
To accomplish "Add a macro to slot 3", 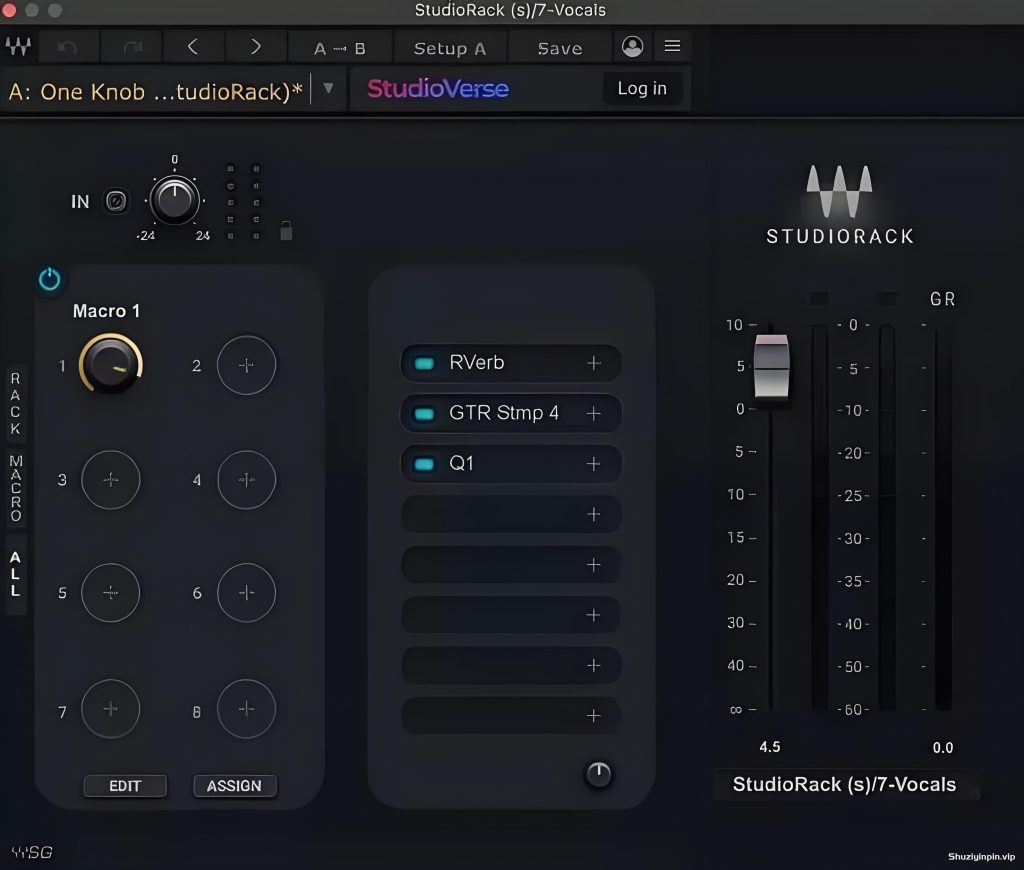I will (x=110, y=480).
